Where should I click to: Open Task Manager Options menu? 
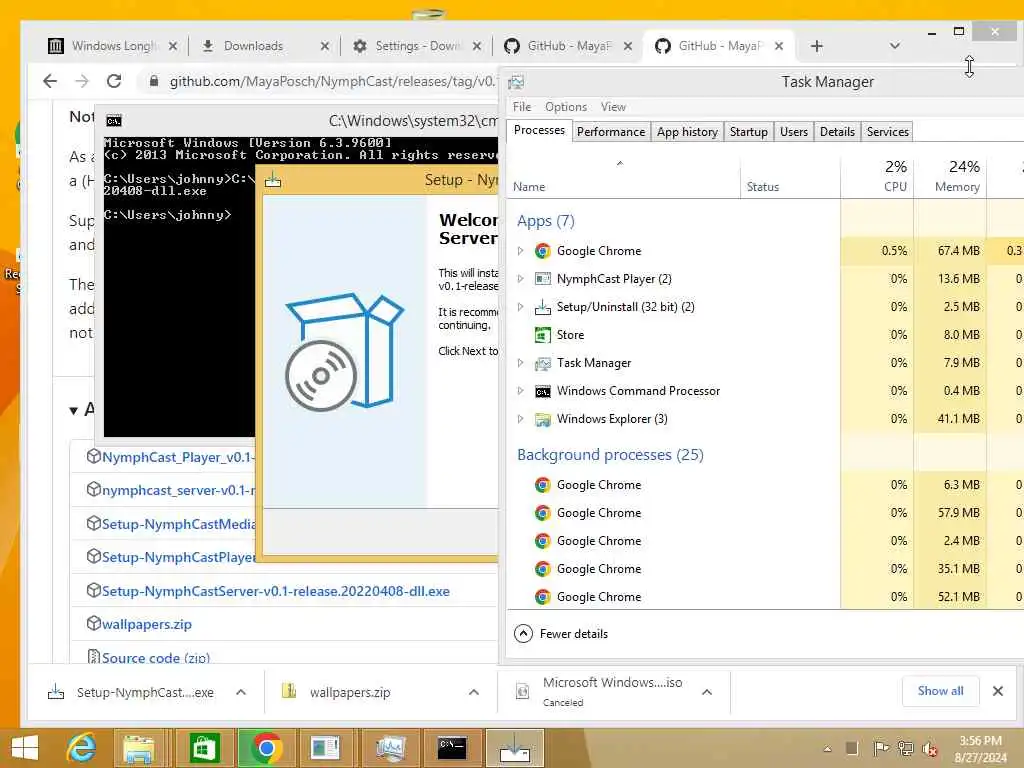coord(566,106)
